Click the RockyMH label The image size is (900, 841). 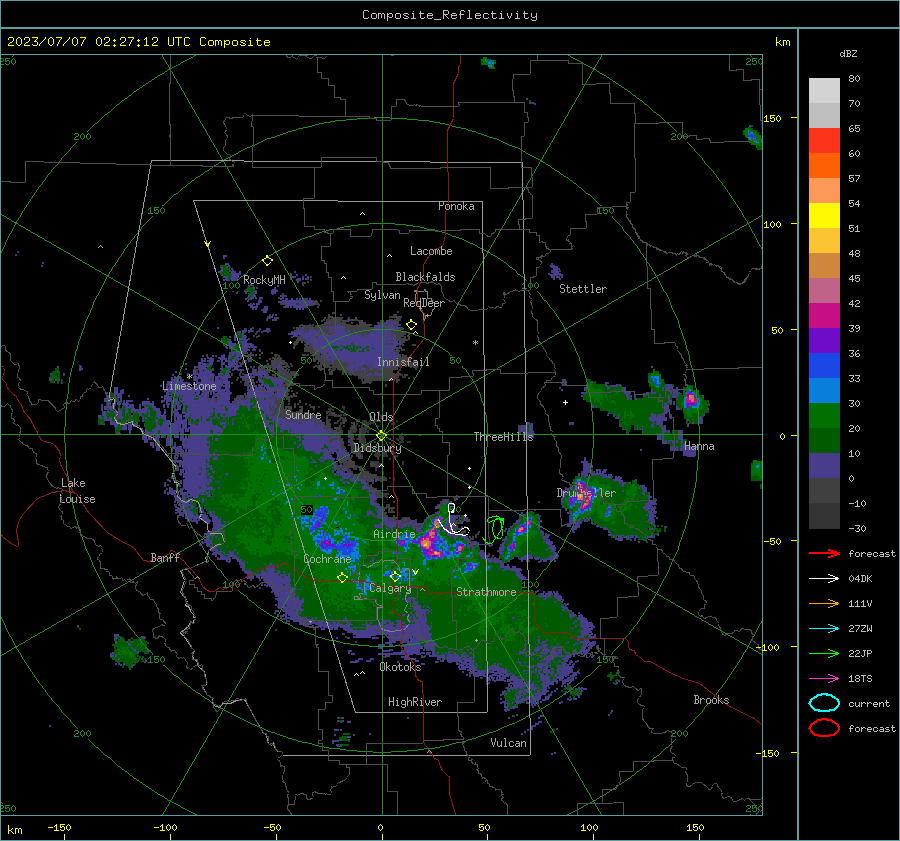(x=264, y=280)
